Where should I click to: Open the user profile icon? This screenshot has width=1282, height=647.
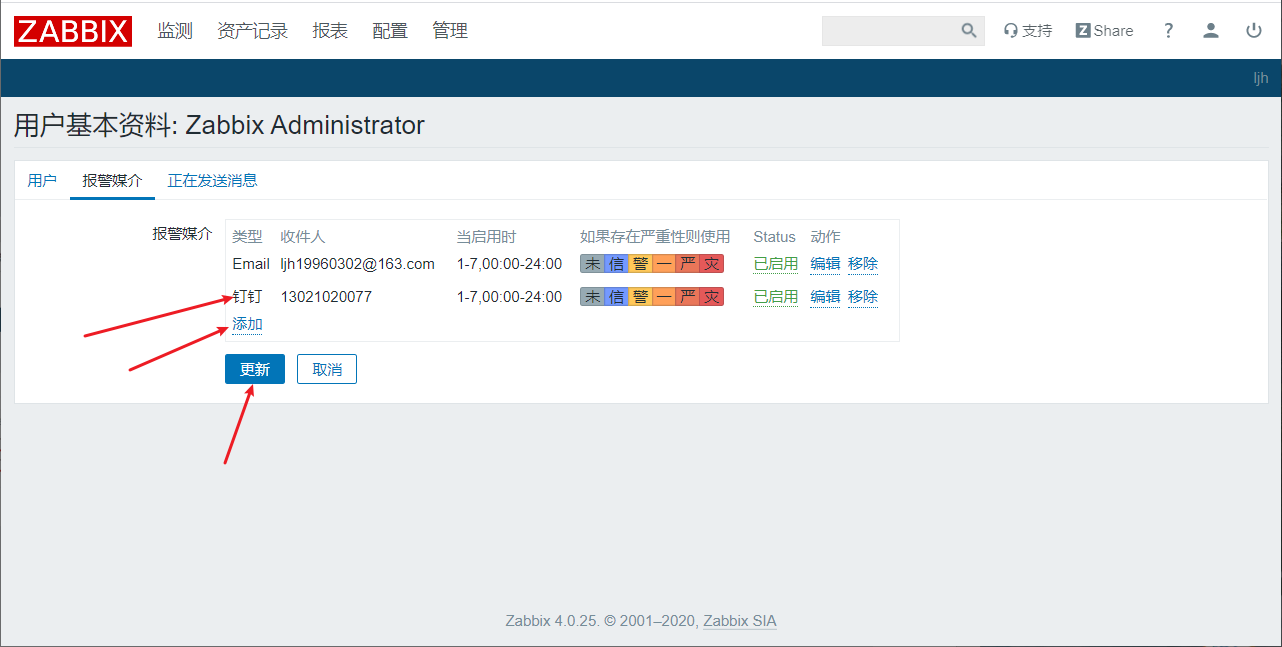point(1211,31)
